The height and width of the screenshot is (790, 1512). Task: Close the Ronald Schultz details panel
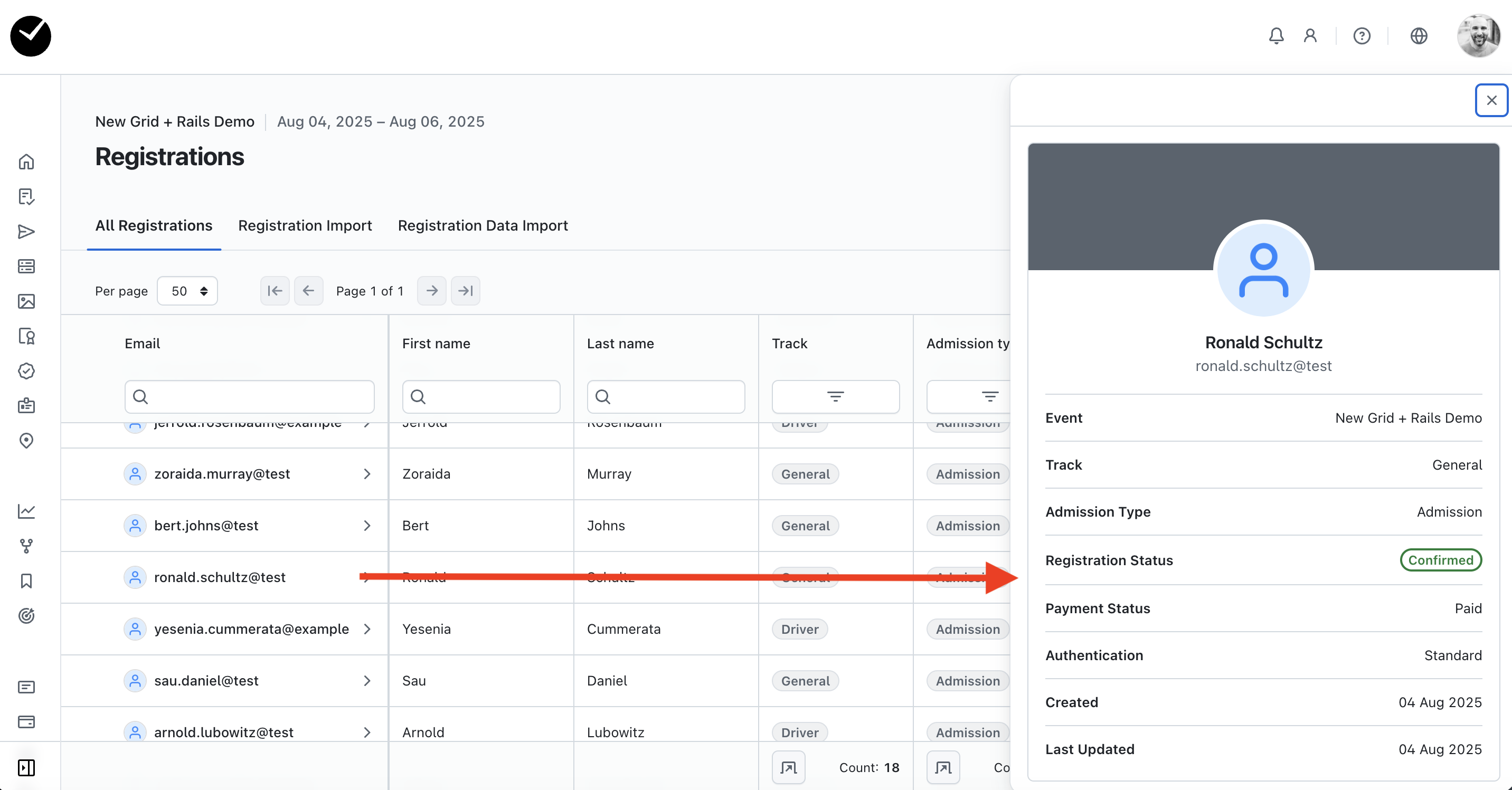pos(1491,100)
